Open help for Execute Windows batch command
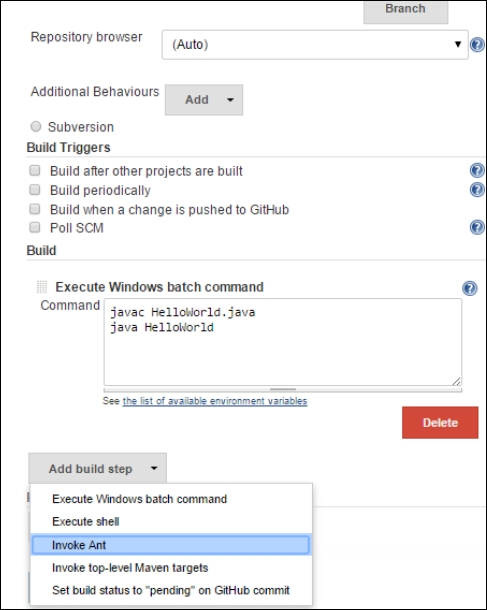Viewport: 487px width, 610px height. 470,288
